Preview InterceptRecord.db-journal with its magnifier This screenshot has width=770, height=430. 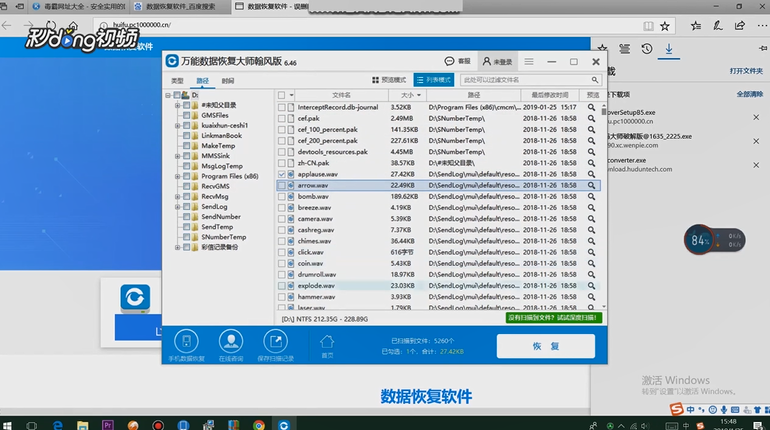point(591,107)
